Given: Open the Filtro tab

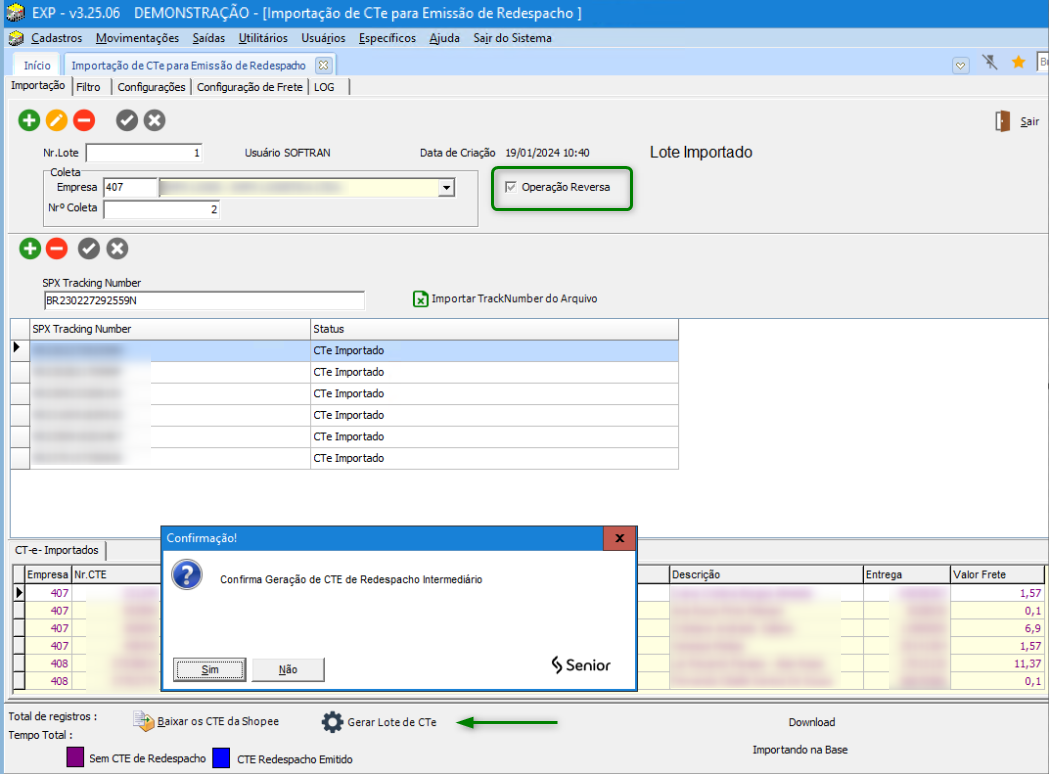Looking at the screenshot, I should click(x=88, y=87).
